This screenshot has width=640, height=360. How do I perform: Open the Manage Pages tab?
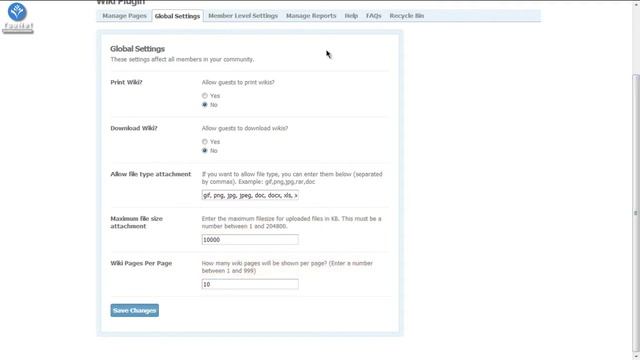coord(124,16)
